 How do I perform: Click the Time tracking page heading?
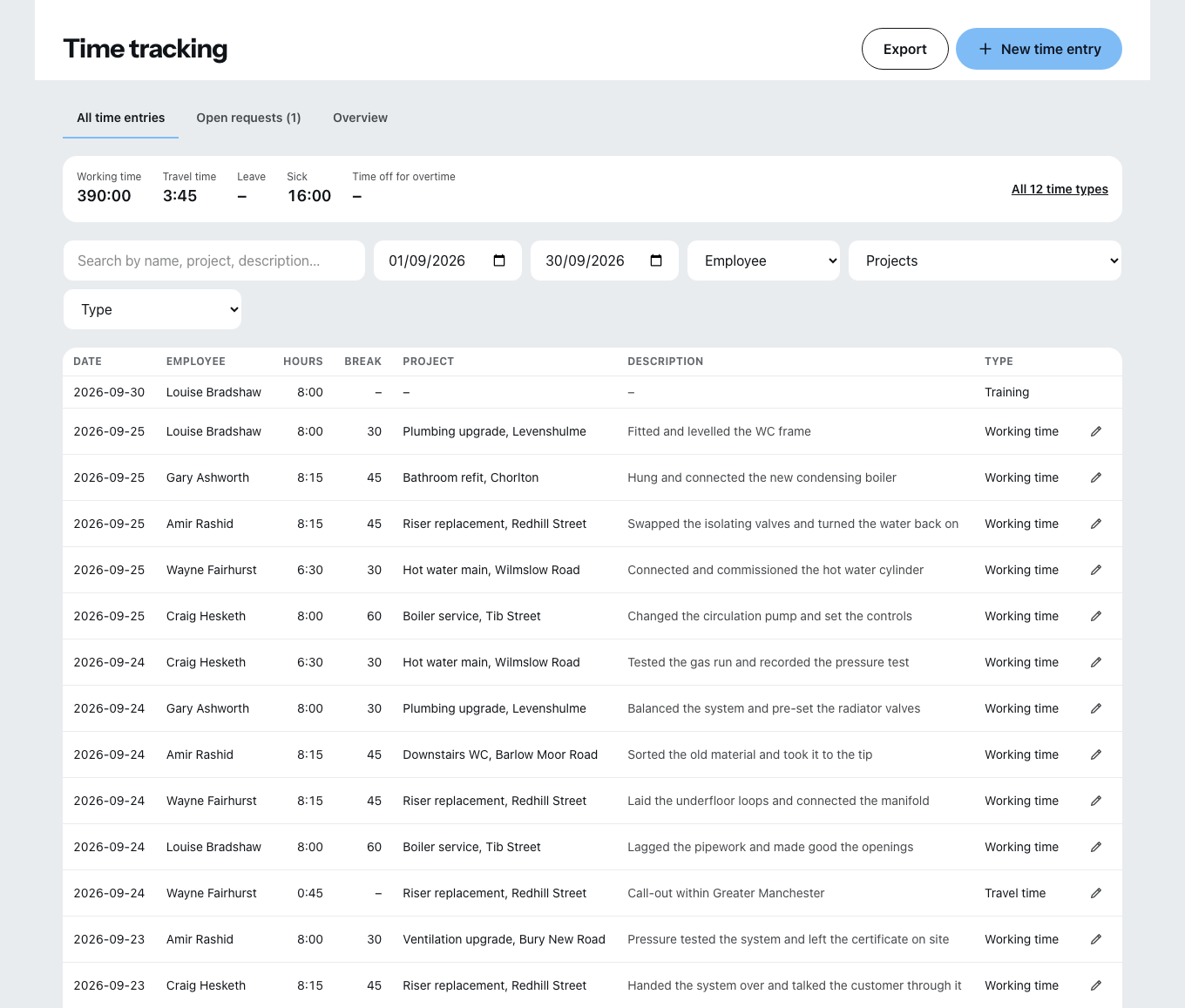(146, 49)
